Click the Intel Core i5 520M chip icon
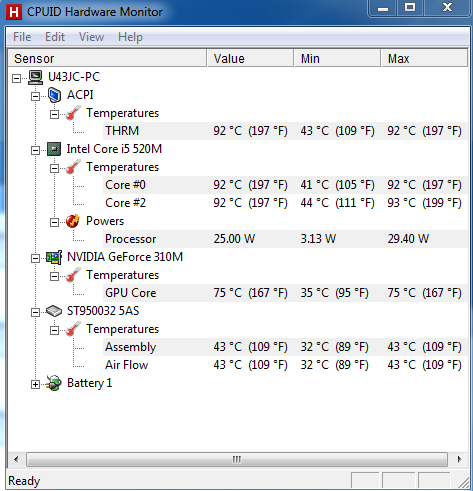Screen dimensions: 473x491 54,149
